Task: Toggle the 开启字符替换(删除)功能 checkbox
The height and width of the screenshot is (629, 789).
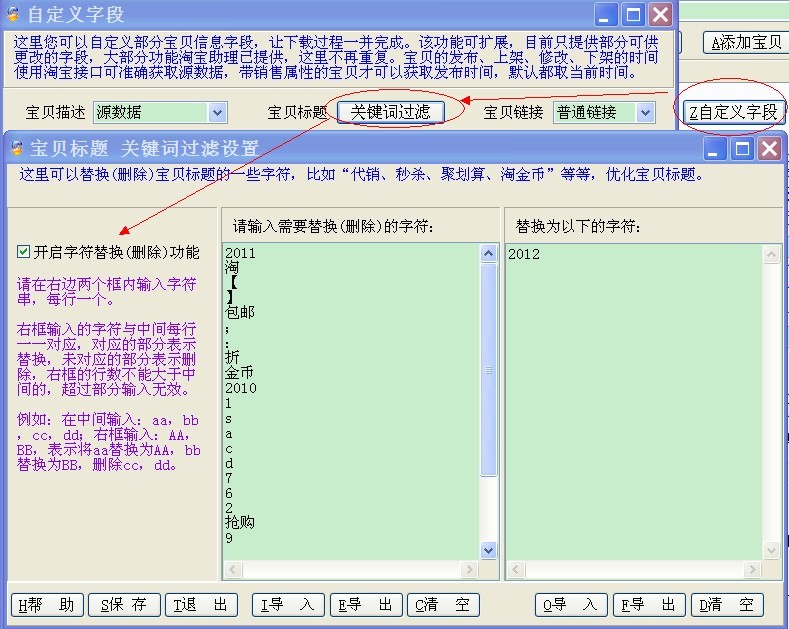Action: [x=24, y=252]
